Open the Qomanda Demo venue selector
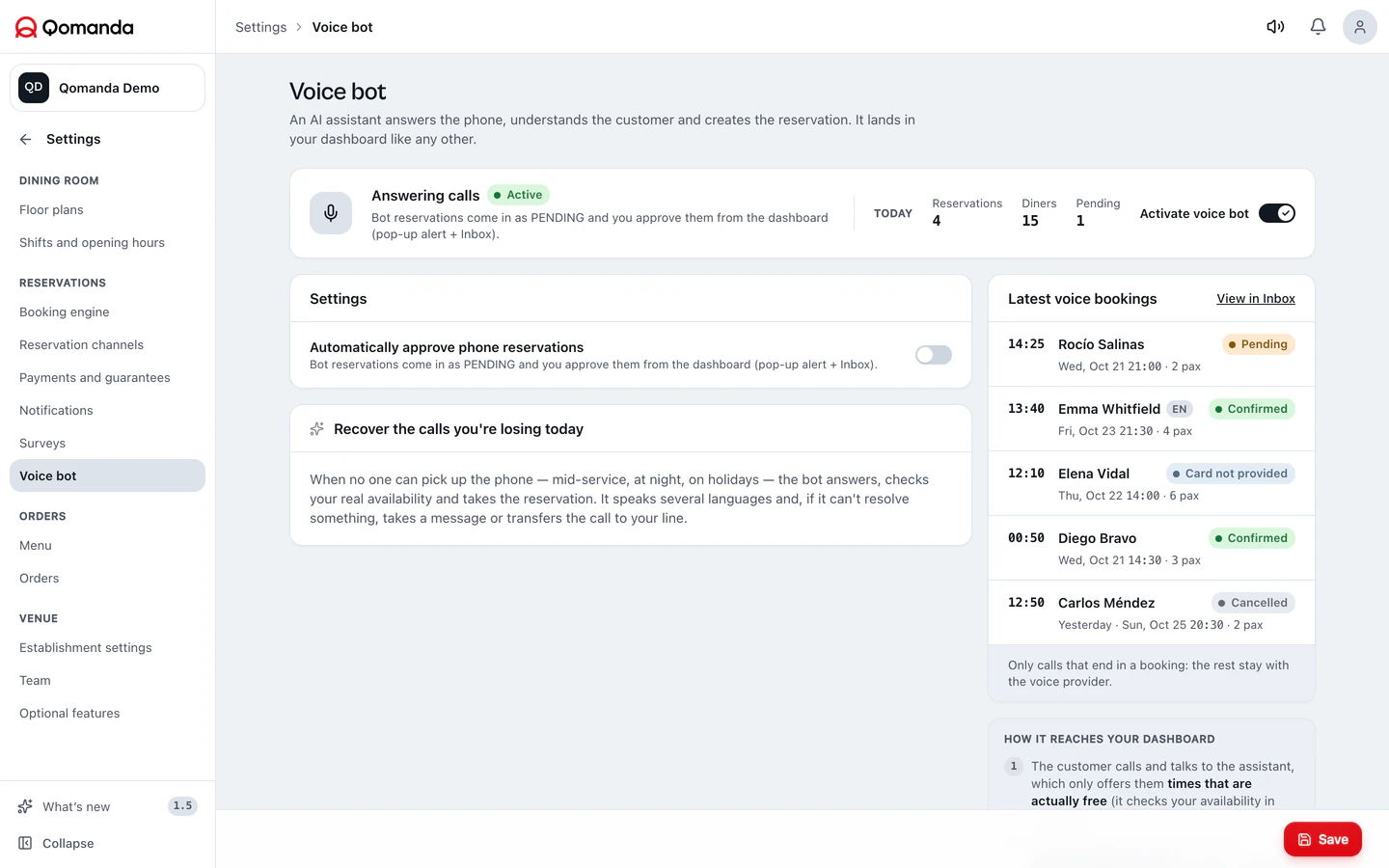The height and width of the screenshot is (868, 1389). pyautogui.click(x=107, y=88)
